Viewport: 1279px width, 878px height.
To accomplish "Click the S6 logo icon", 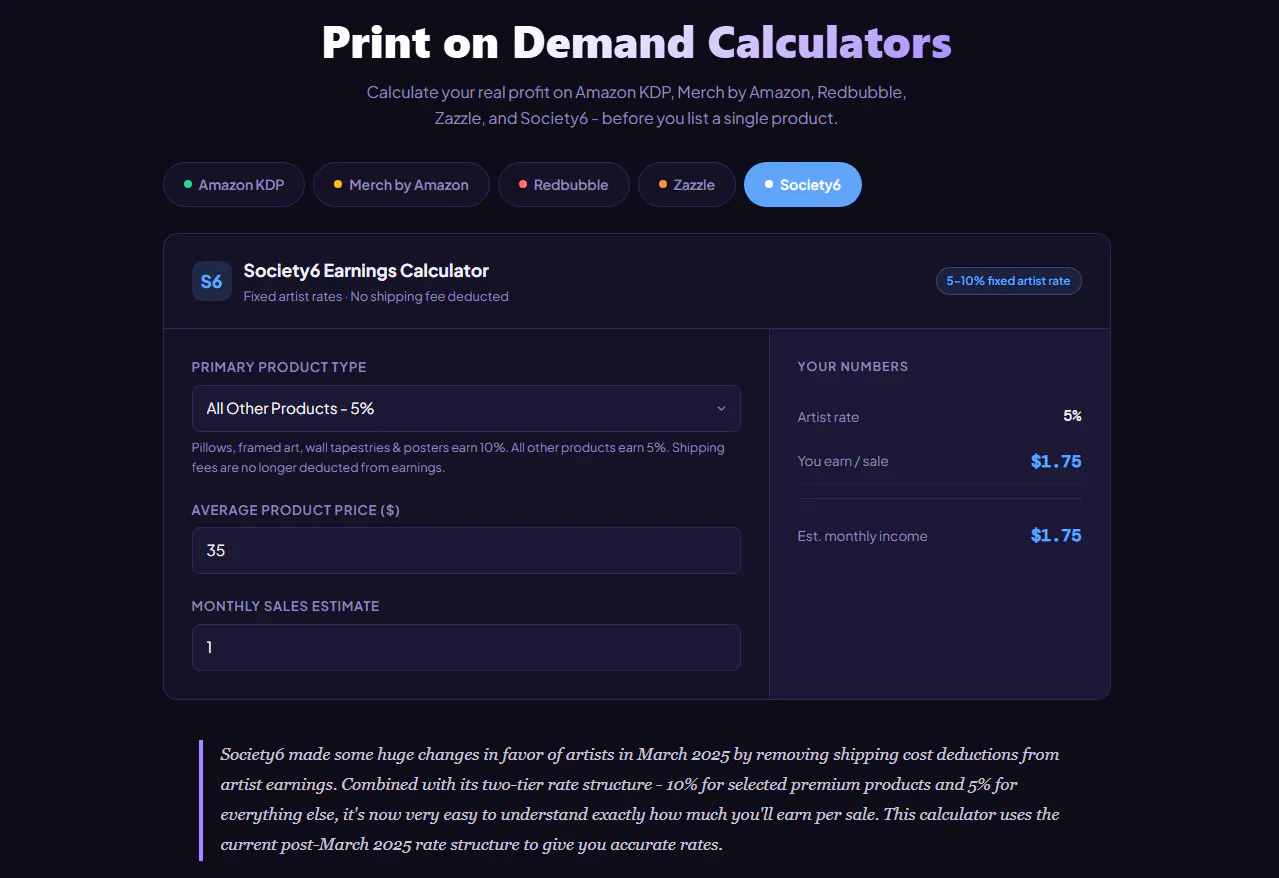I will pos(212,281).
